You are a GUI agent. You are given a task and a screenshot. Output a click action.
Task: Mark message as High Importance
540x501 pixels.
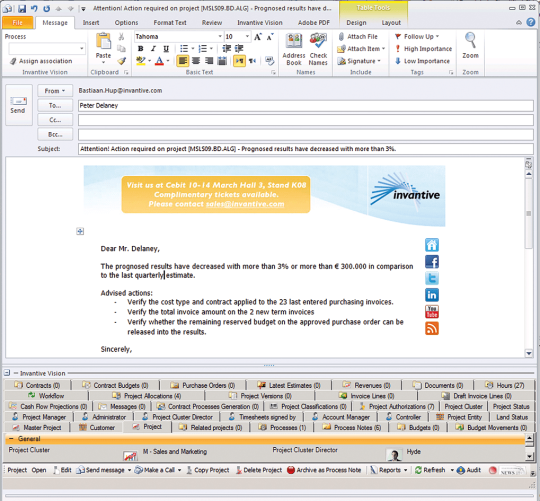[423, 49]
